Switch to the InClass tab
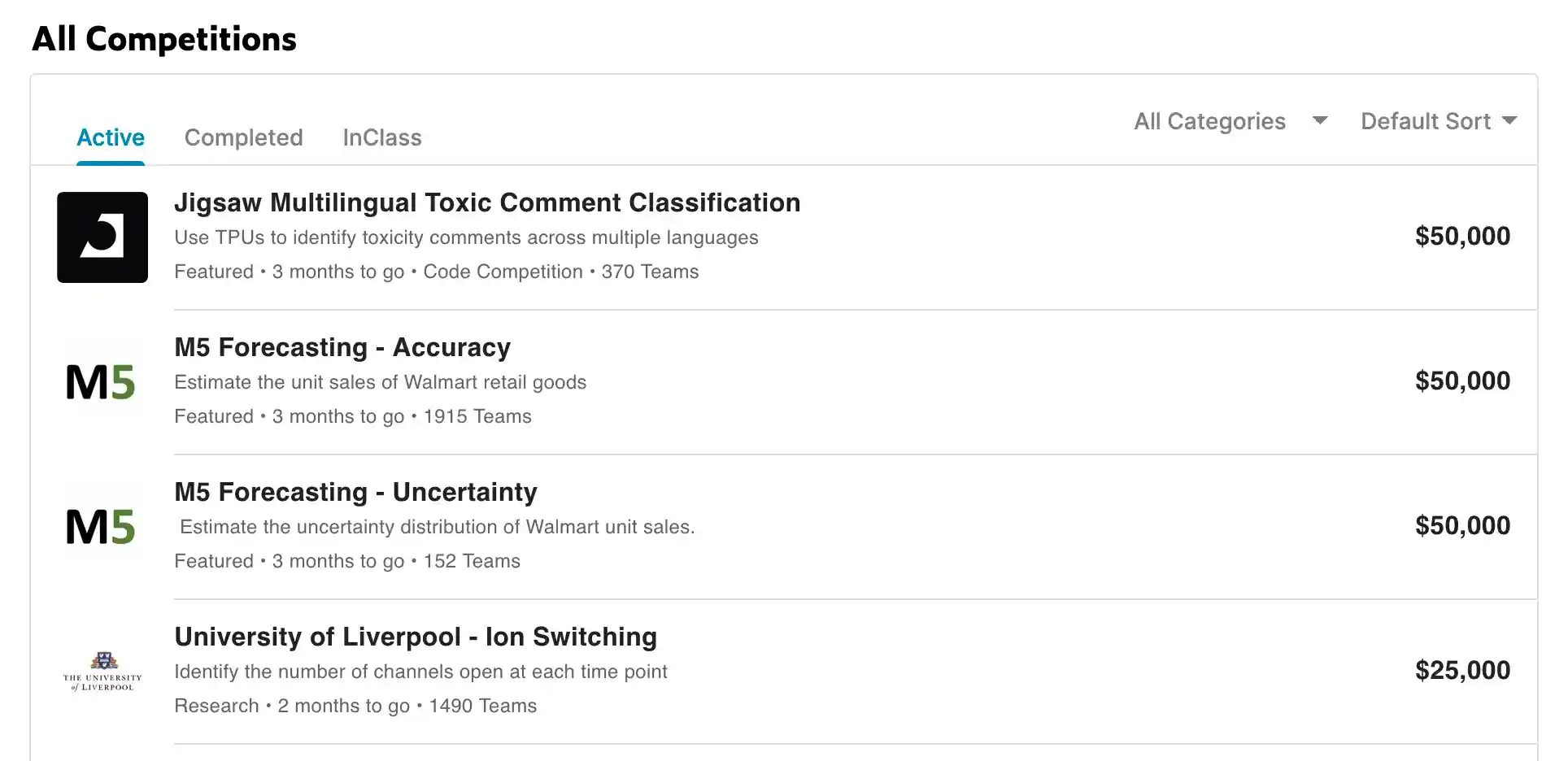Viewport: 1568px width, 761px height. pyautogui.click(x=381, y=137)
